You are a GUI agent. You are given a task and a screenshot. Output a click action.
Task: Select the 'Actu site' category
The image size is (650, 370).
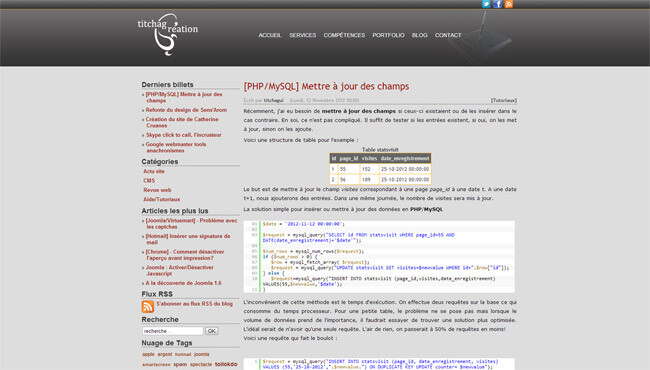coord(154,171)
